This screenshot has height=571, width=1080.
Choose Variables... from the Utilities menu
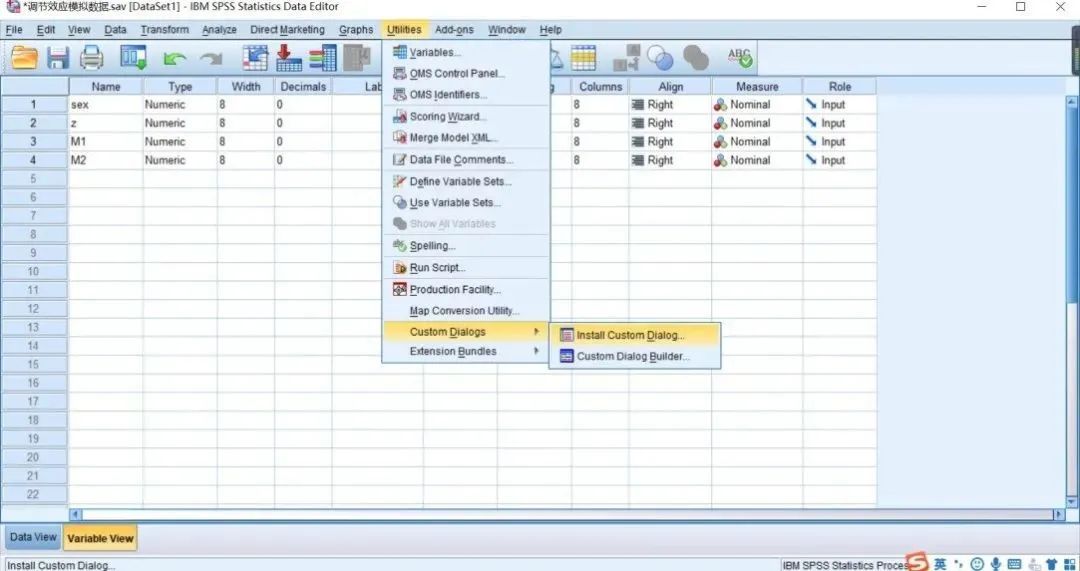[x=466, y=52]
